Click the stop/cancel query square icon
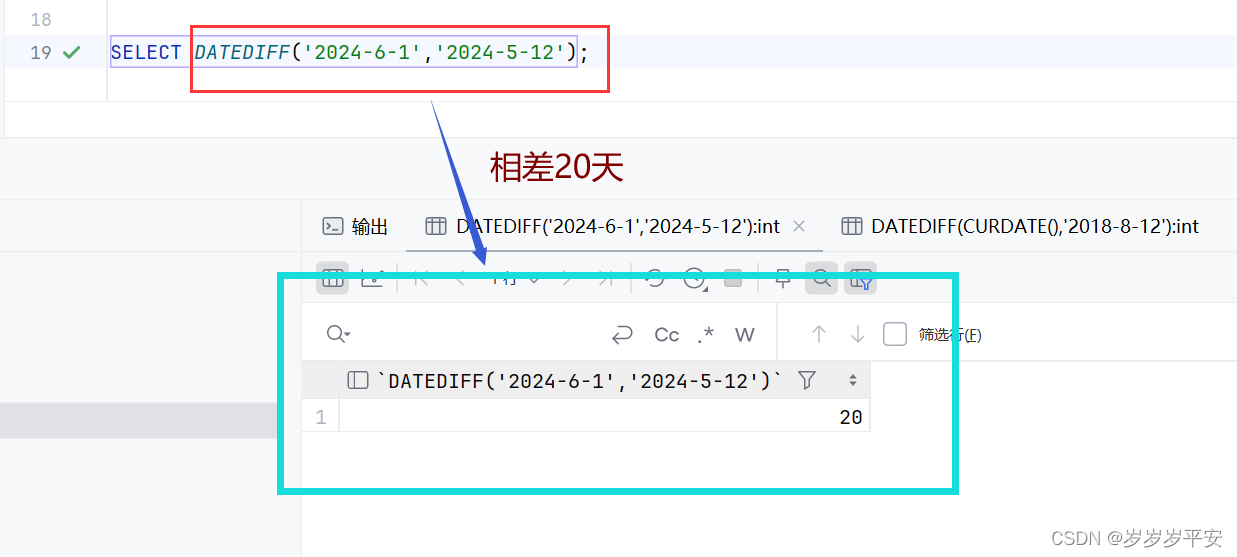The height and width of the screenshot is (557, 1237). tap(733, 279)
